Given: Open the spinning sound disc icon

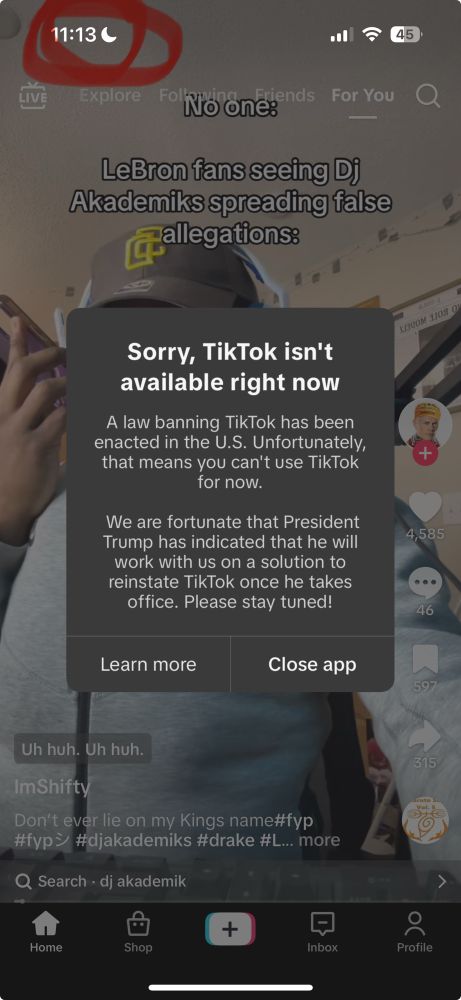Looking at the screenshot, I should coord(425,820).
